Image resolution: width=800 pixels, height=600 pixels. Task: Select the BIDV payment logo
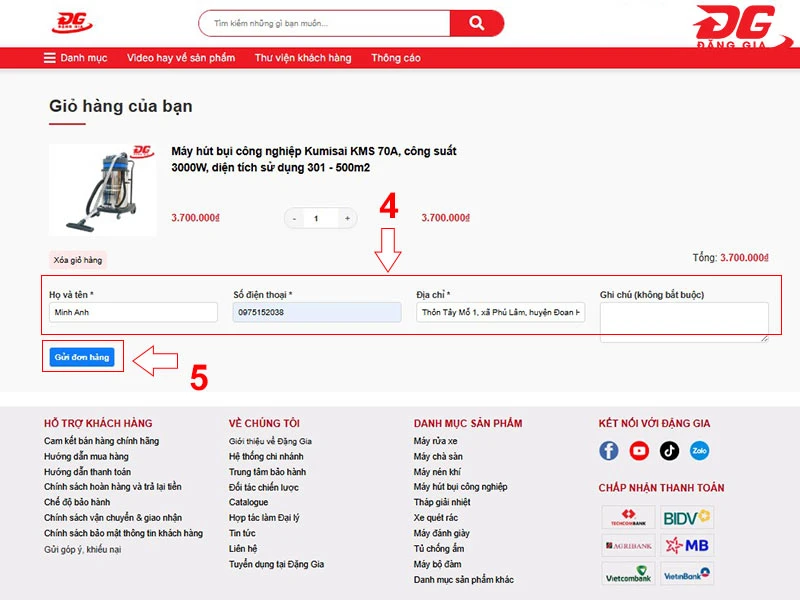pyautogui.click(x=689, y=518)
